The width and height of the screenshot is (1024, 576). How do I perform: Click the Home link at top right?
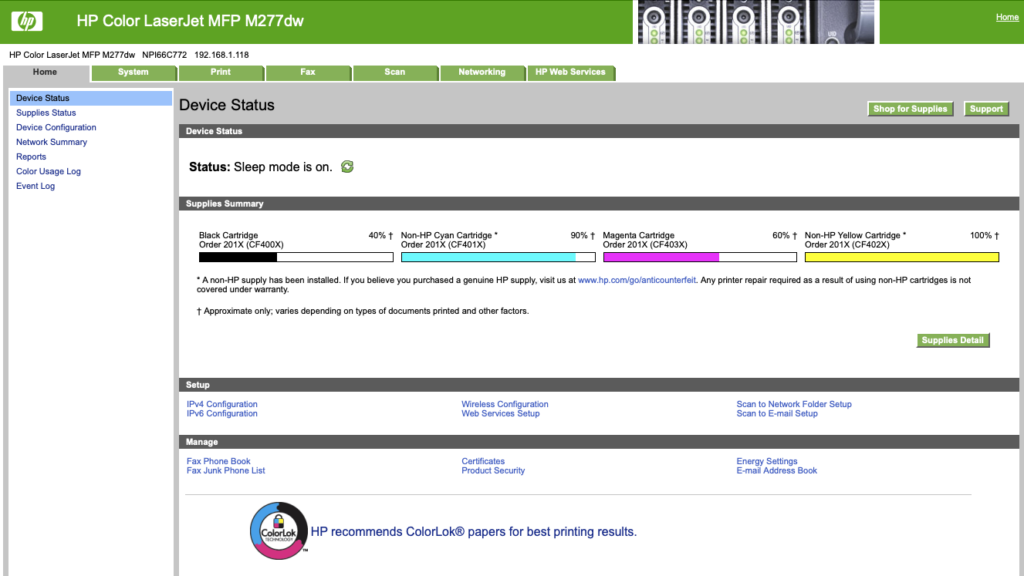[1007, 17]
